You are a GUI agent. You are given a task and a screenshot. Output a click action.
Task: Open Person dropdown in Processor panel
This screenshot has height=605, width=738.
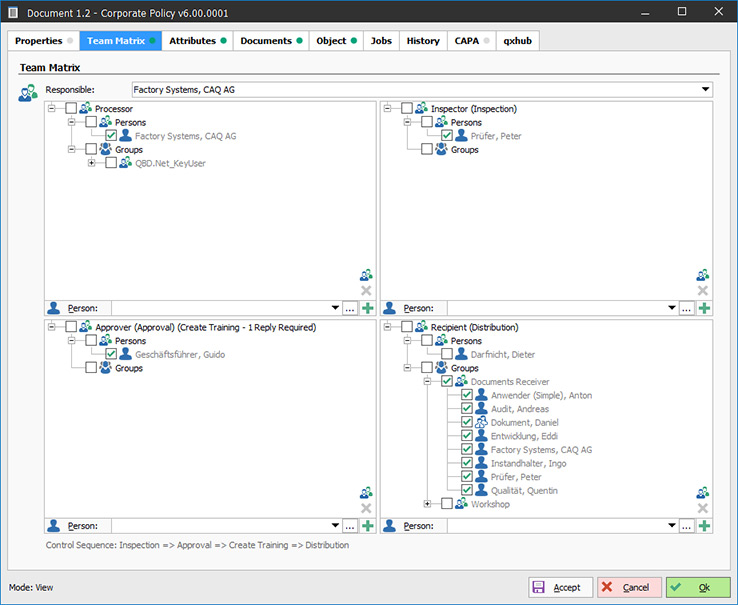335,308
